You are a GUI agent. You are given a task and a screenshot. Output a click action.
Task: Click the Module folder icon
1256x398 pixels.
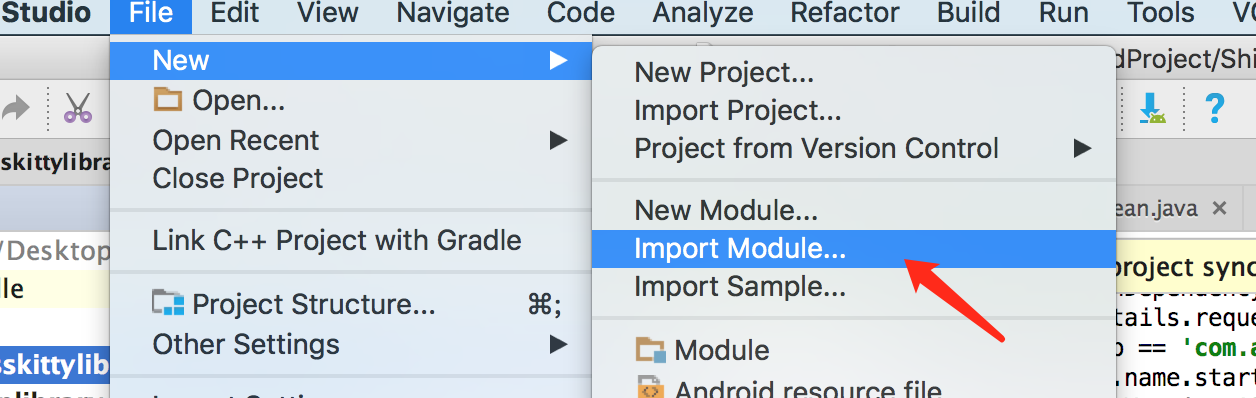[651, 350]
